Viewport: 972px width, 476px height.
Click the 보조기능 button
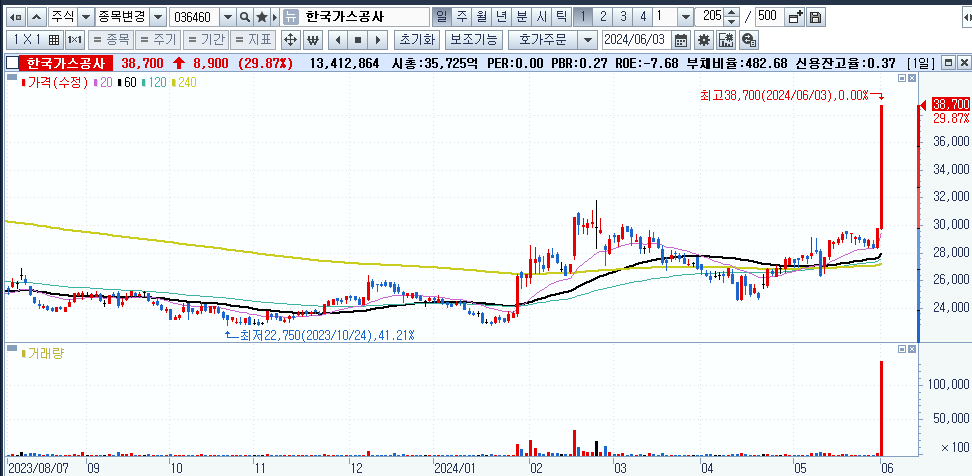474,40
